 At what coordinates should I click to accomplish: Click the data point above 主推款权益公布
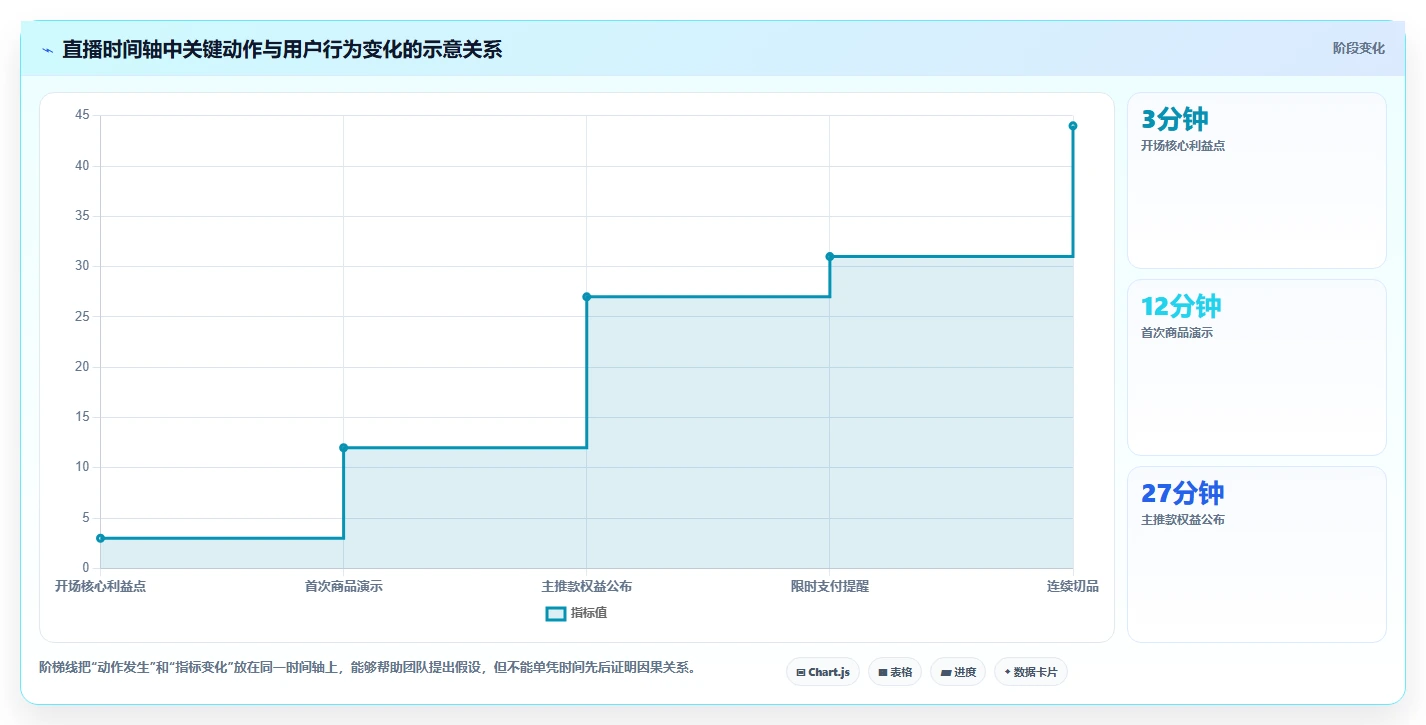pyautogui.click(x=587, y=296)
